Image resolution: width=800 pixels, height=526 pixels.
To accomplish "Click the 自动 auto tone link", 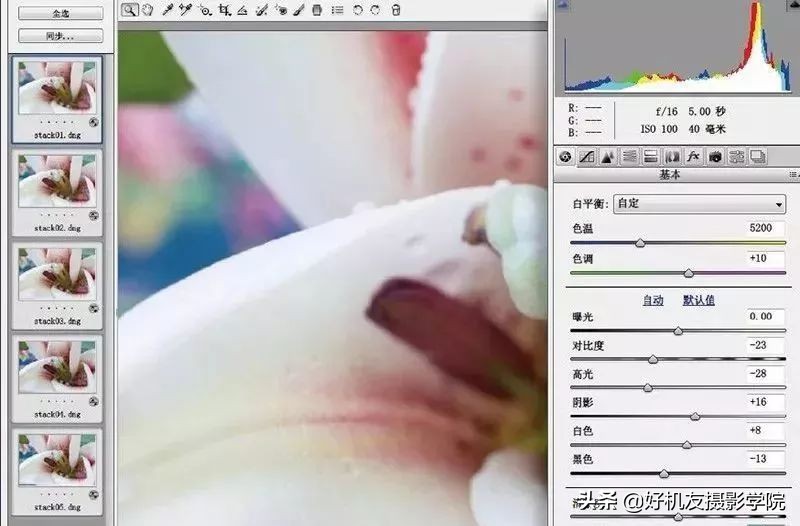I will point(653,300).
